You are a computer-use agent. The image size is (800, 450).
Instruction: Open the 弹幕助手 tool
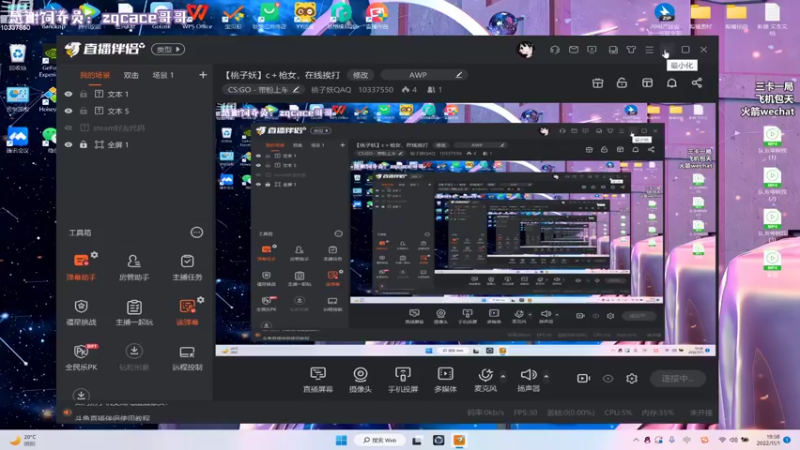tap(81, 267)
